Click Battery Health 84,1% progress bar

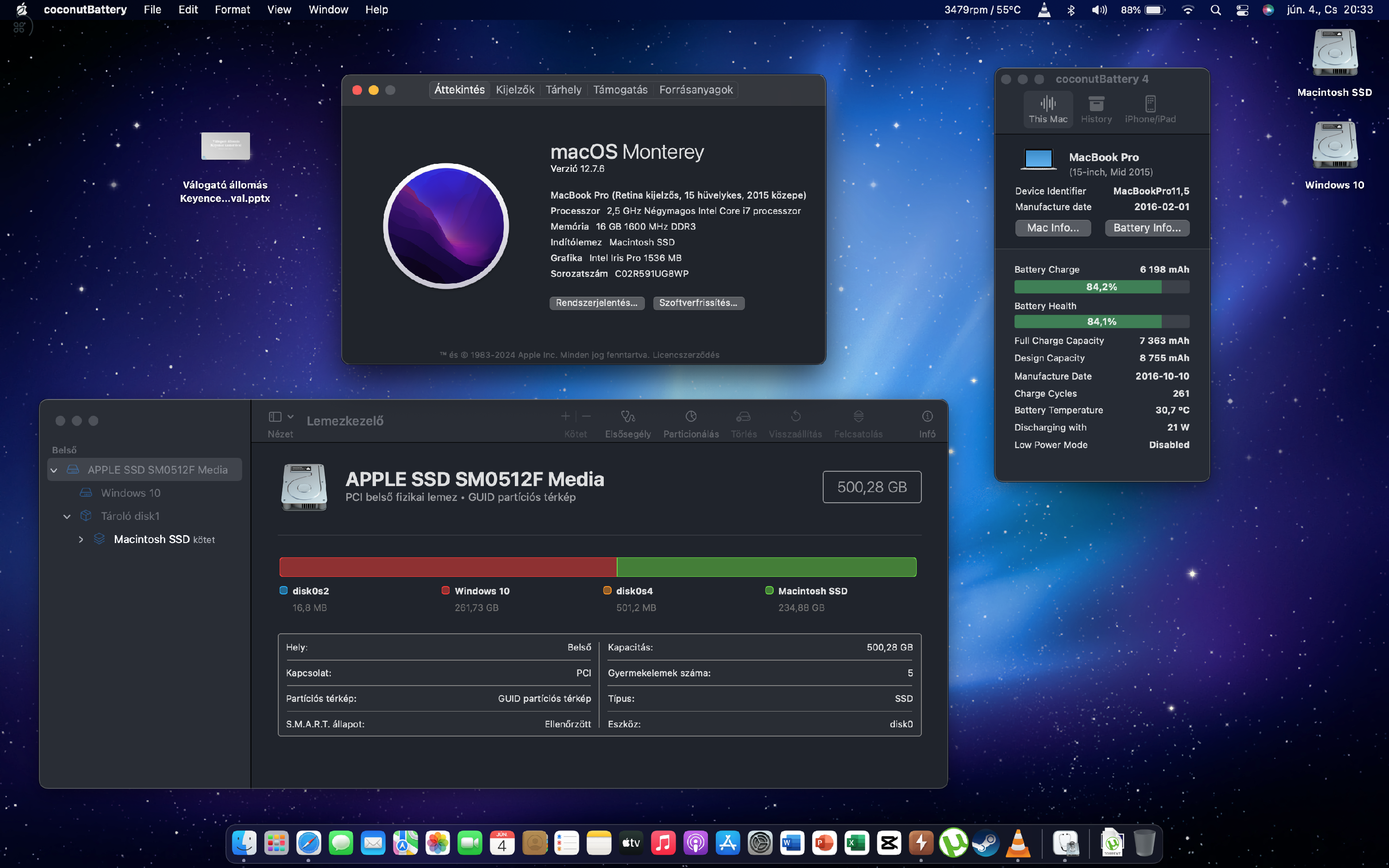click(1101, 322)
